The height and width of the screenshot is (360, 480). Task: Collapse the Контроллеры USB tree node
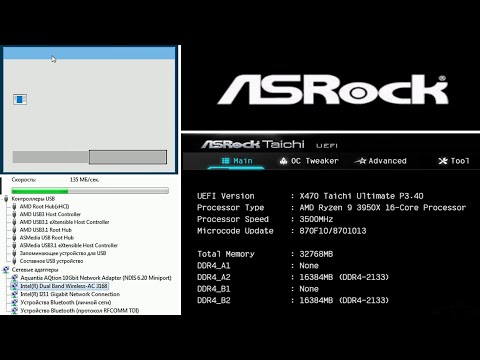[x=2, y=199]
